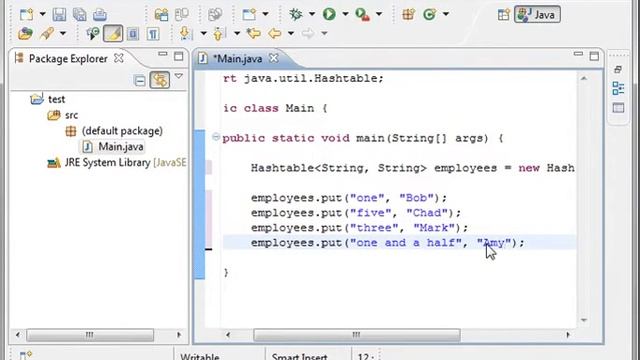
Task: Select the JRE System Library entry
Action: (117, 162)
